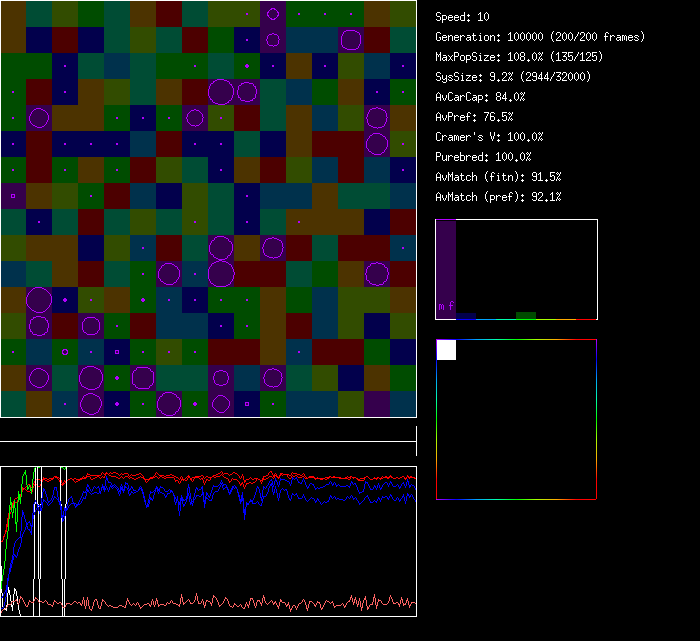Click the small green histogram bar
The height and width of the screenshot is (641, 700).
coord(525,315)
